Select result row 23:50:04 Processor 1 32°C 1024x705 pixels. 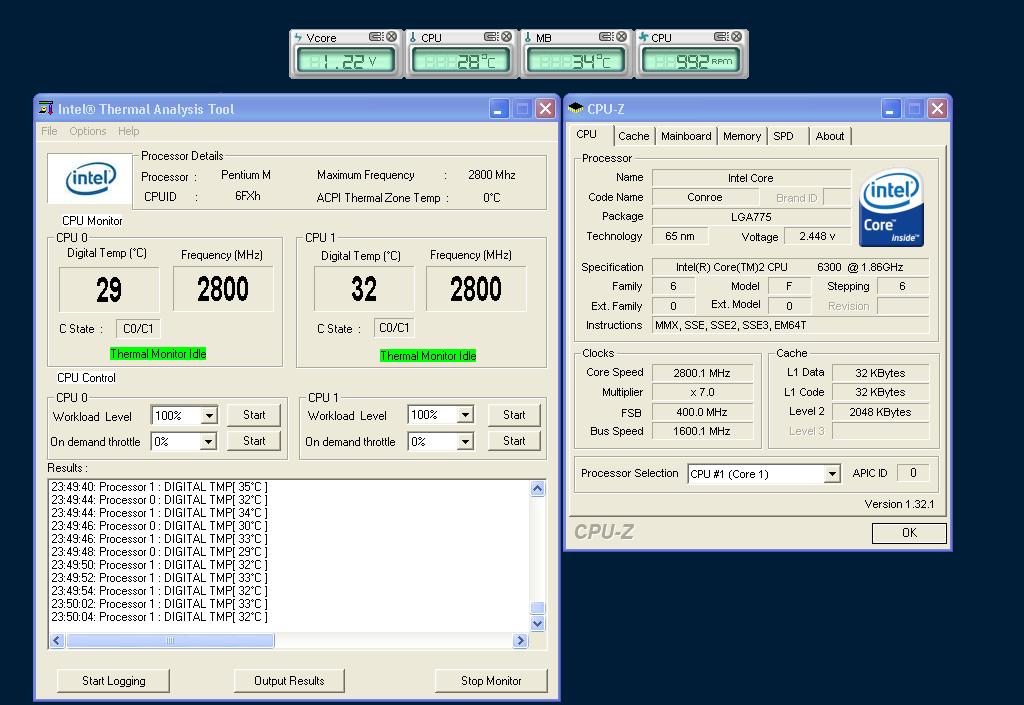point(159,617)
